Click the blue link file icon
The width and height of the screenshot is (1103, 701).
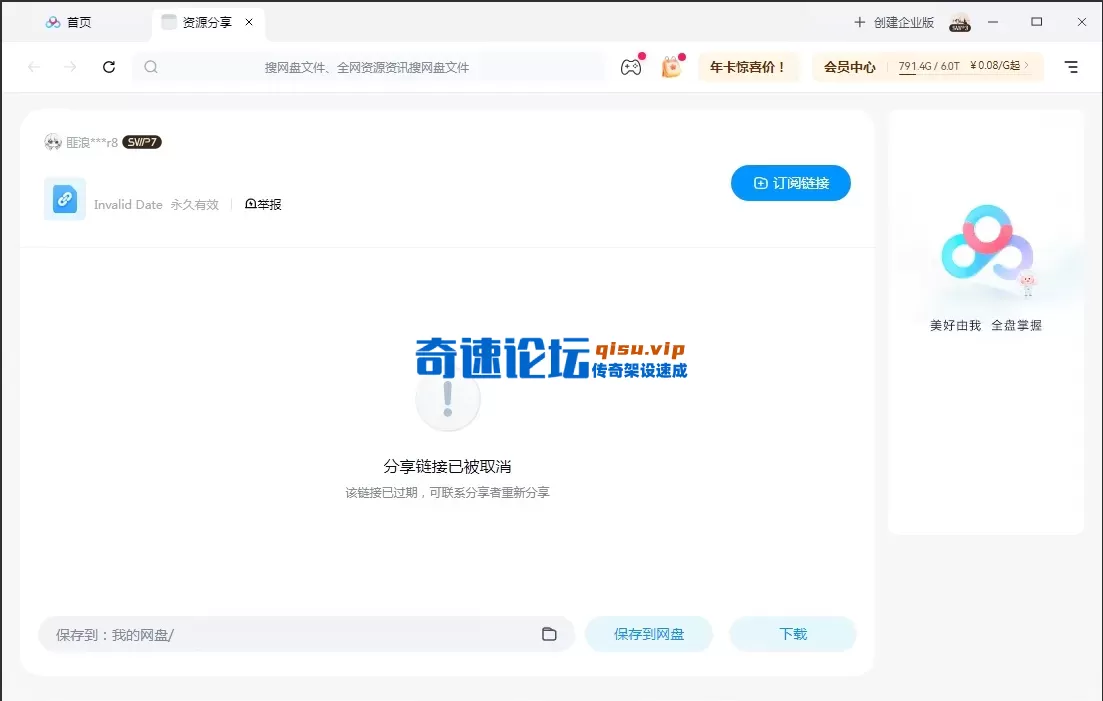[65, 199]
